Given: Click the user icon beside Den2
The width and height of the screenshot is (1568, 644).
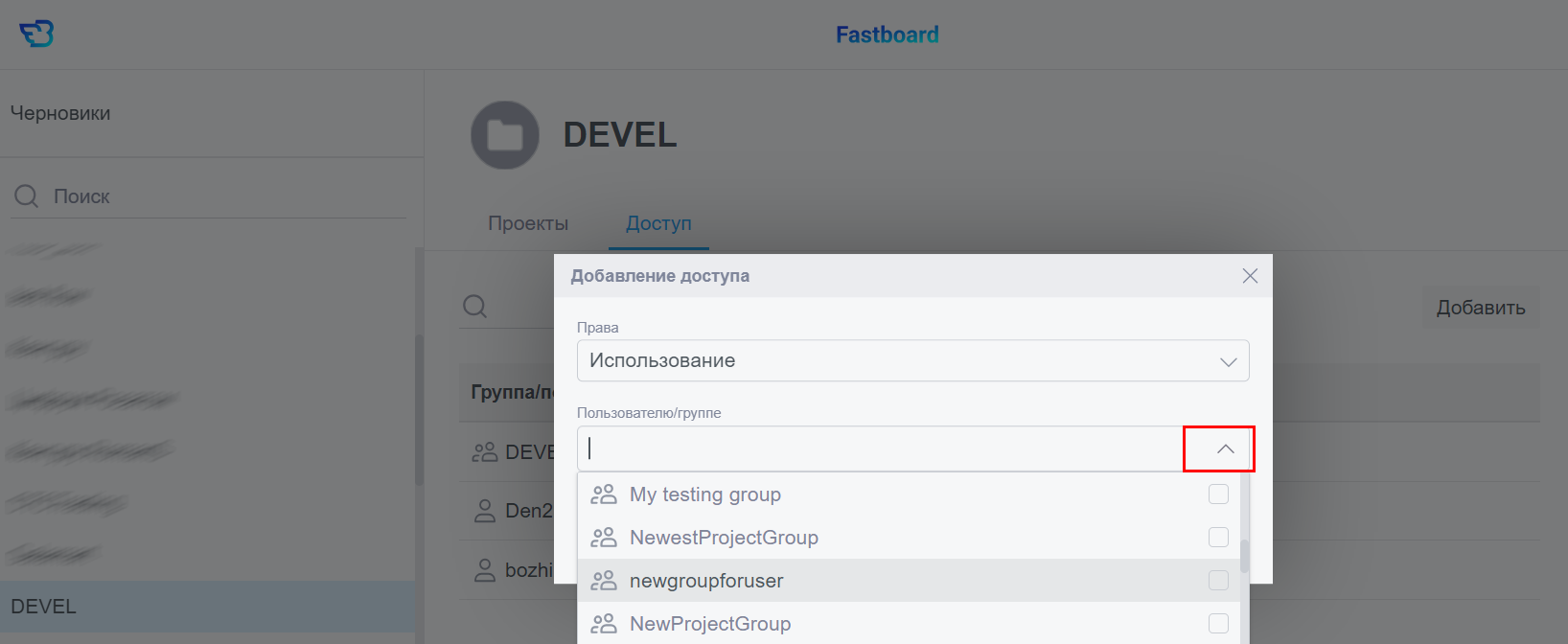Looking at the screenshot, I should (485, 511).
